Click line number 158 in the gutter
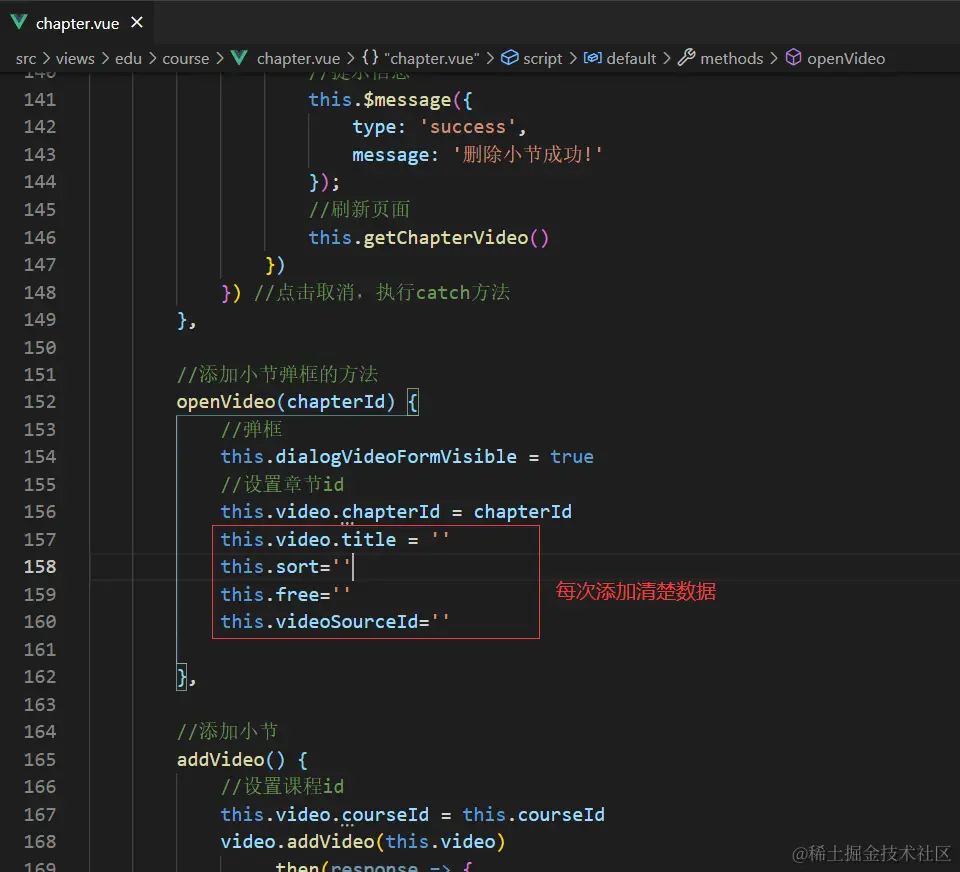 click(38, 566)
